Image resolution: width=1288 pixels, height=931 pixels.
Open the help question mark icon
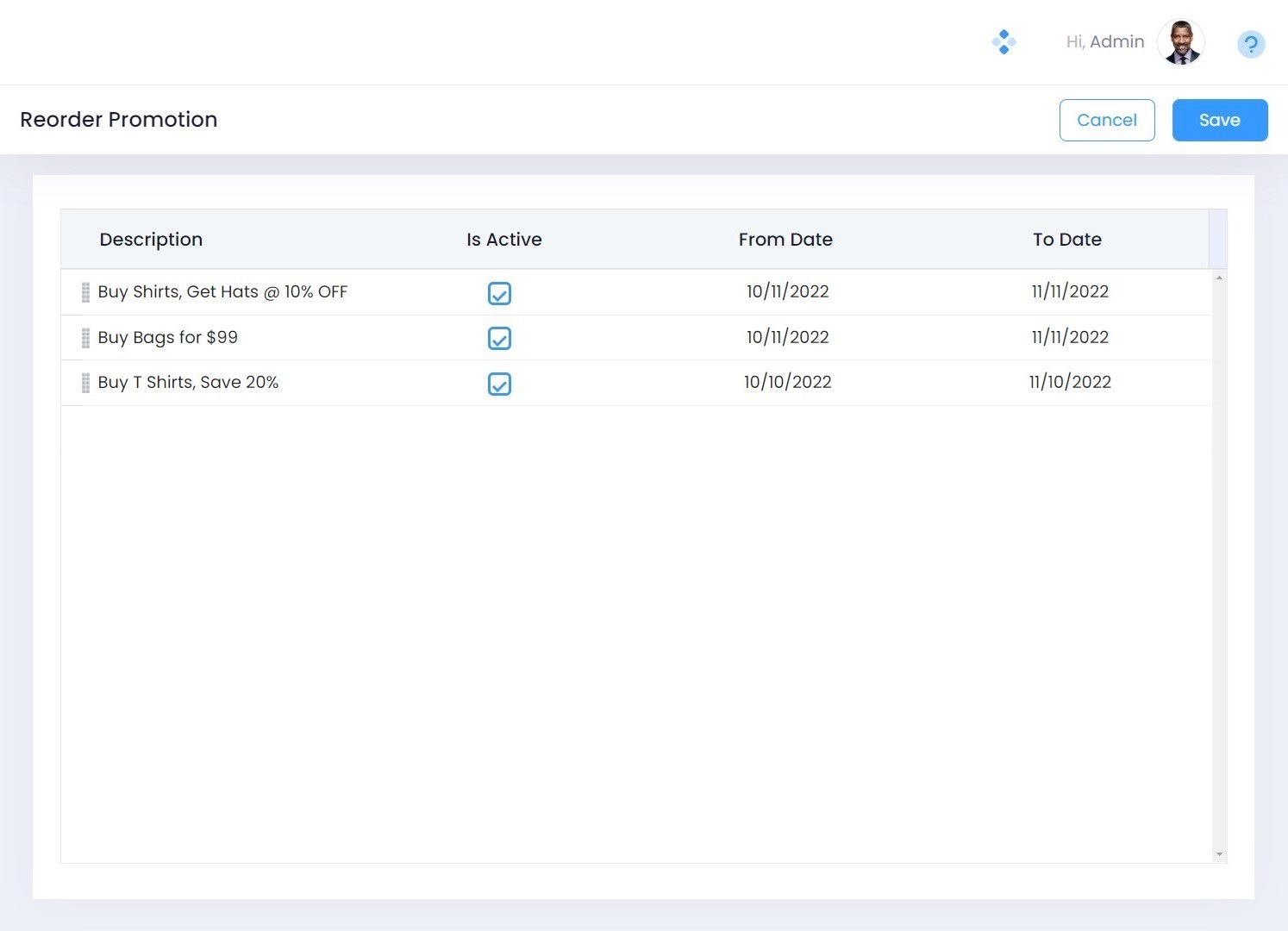click(x=1250, y=44)
